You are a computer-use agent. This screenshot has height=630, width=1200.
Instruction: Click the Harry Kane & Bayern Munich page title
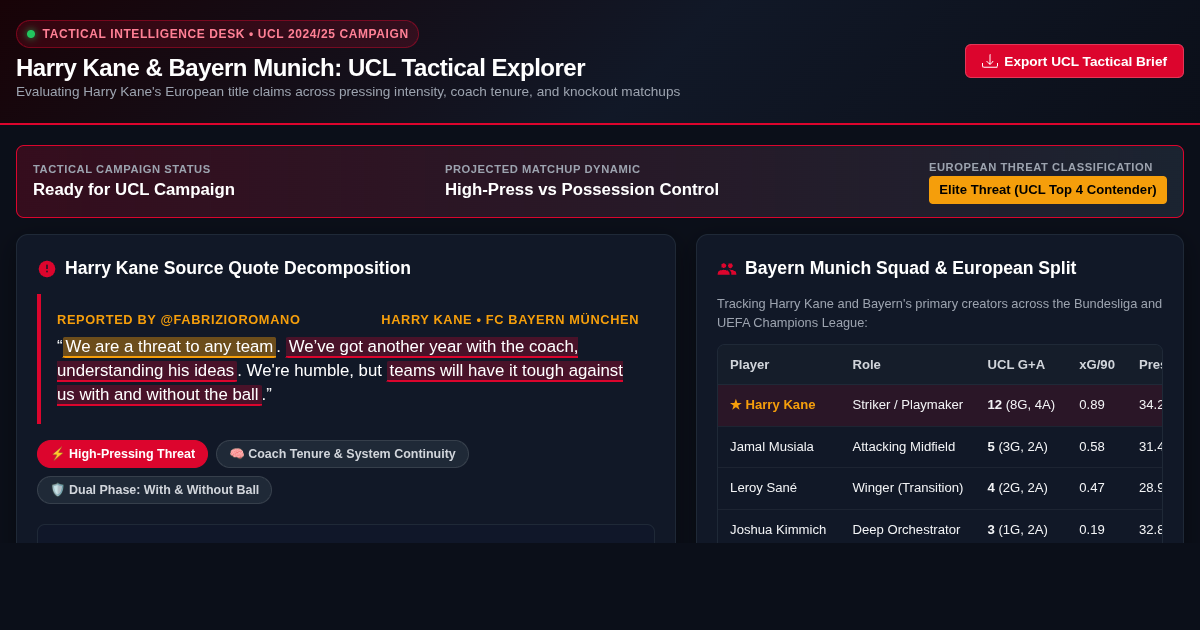301,68
